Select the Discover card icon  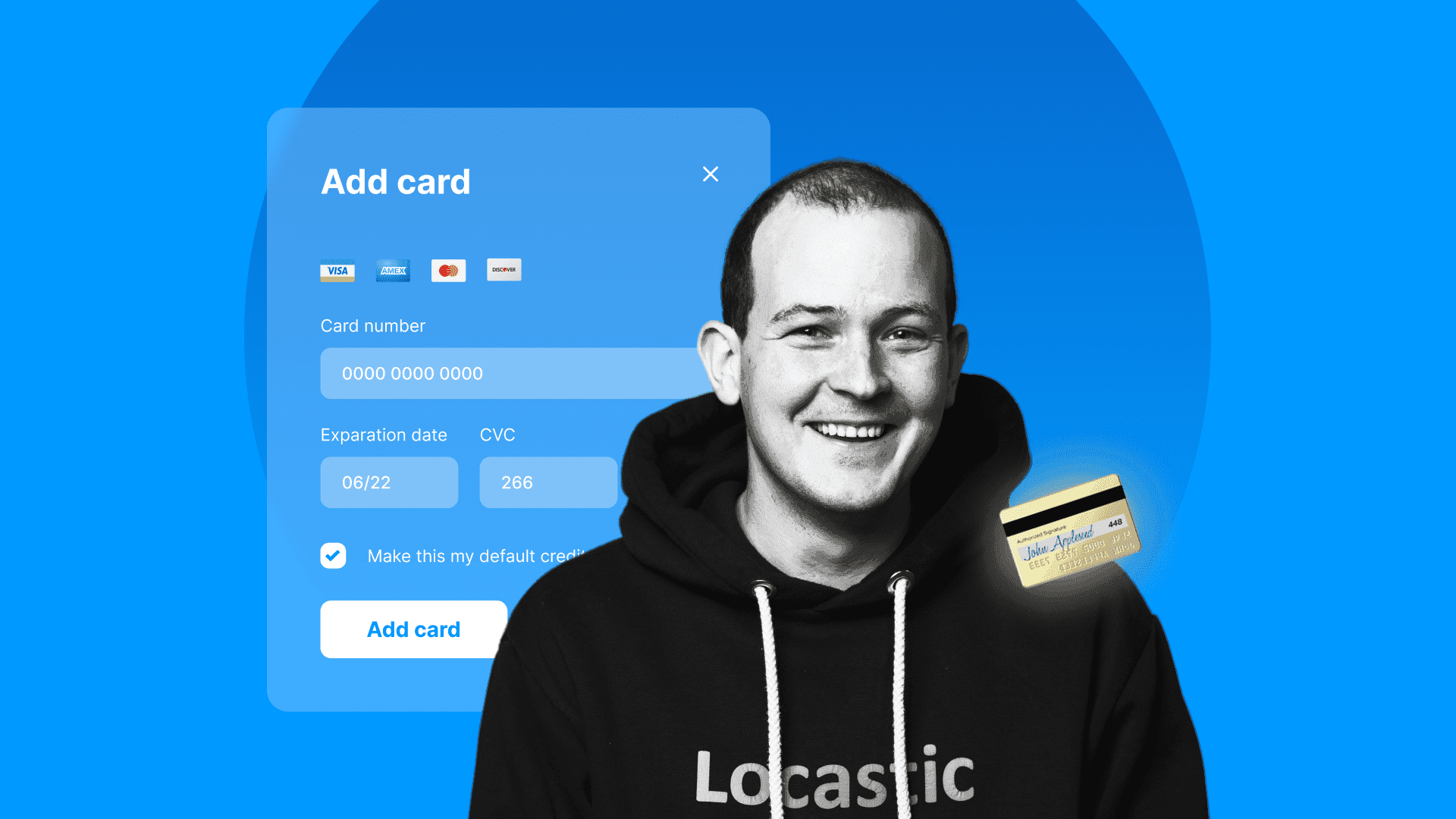[x=503, y=270]
